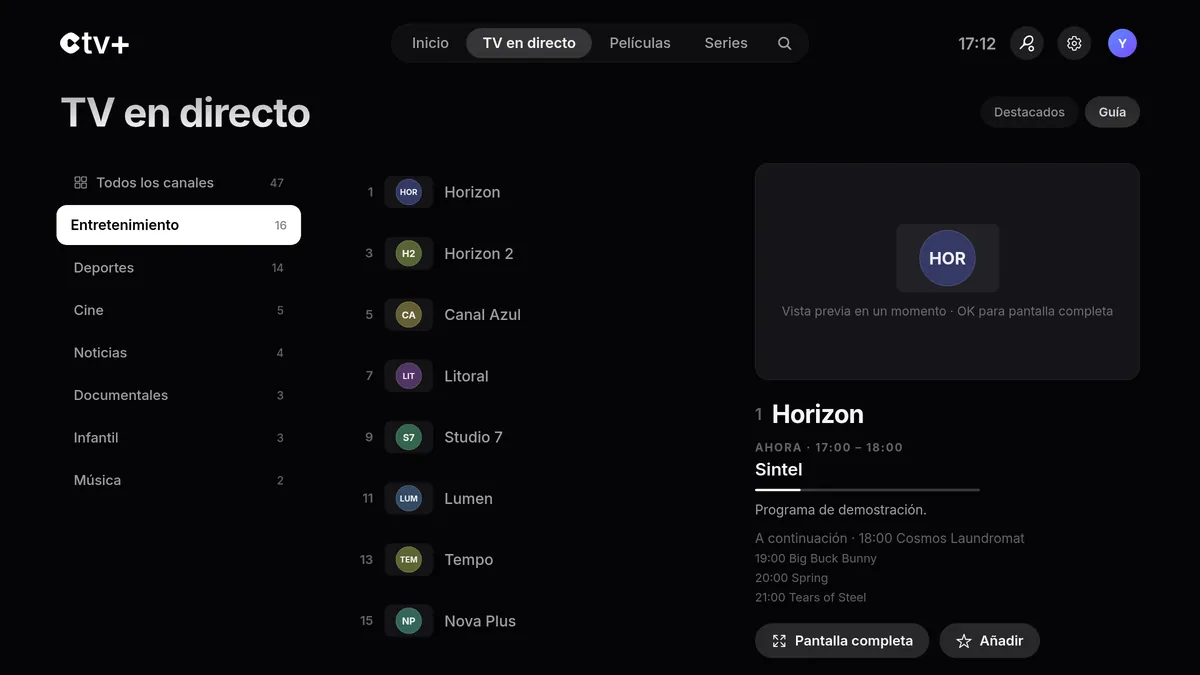
Task: Click the 19:00 Big Buck Bunny listing
Action: (816, 558)
